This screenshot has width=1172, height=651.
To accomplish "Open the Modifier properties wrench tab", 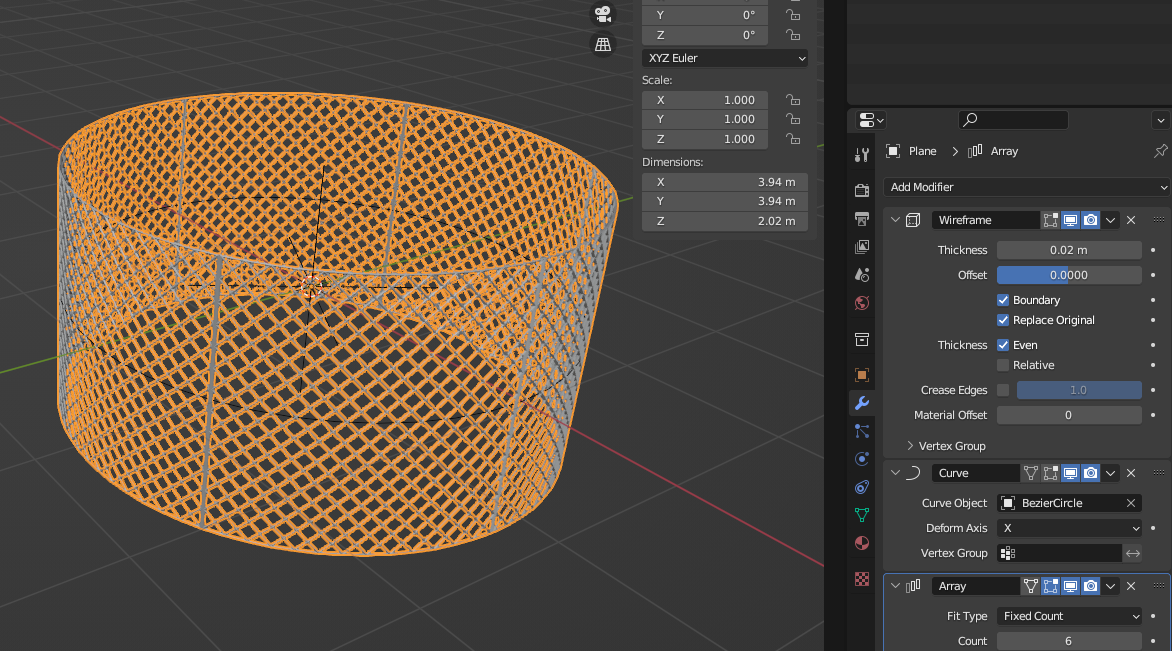I will (862, 403).
